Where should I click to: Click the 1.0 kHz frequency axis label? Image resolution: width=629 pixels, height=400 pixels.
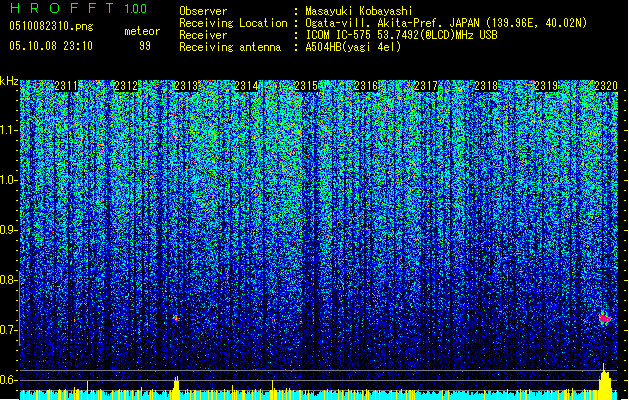[x=9, y=180]
